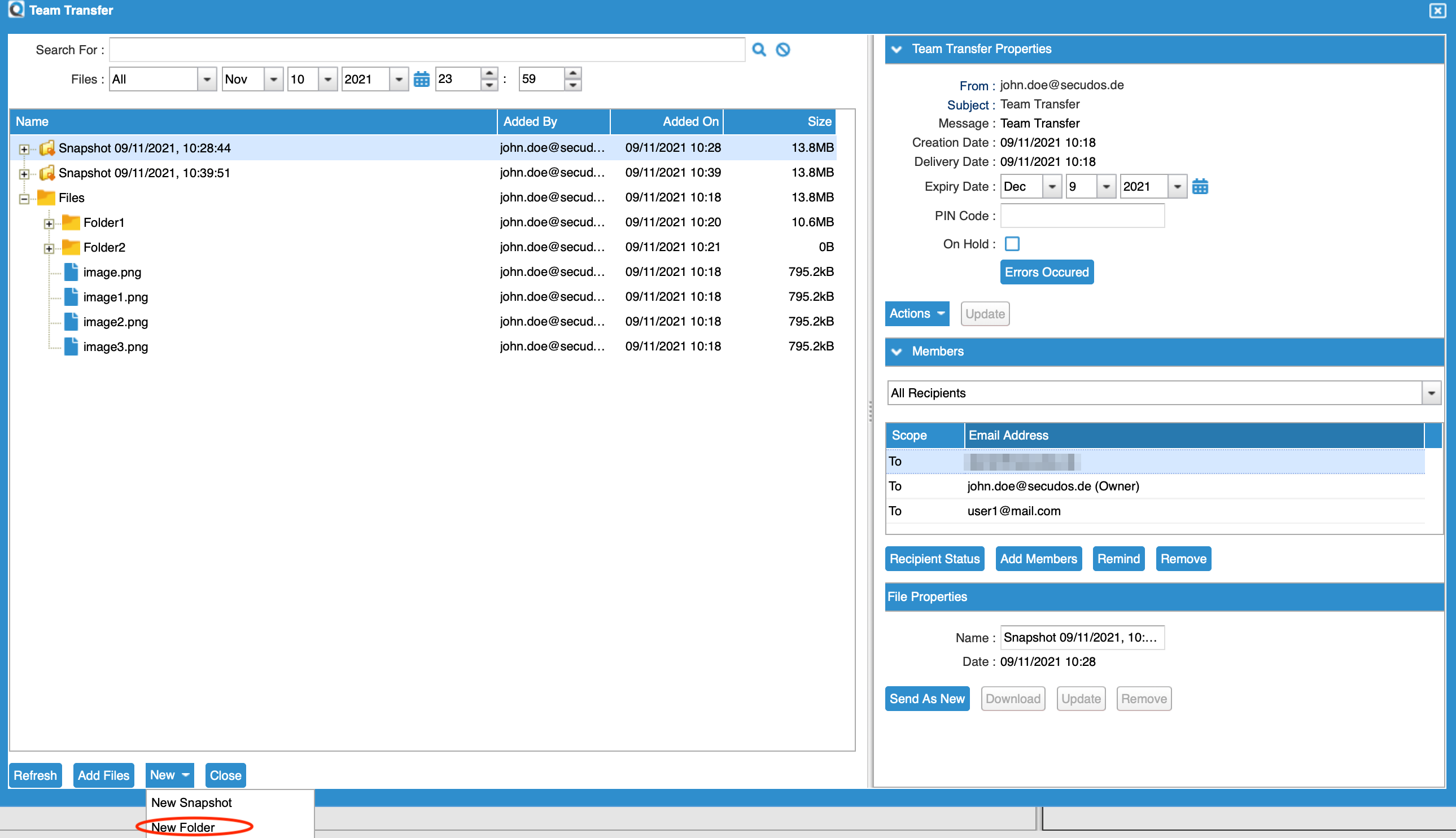This screenshot has width=1456, height=838.
Task: Open the expiry date calendar icon
Action: pyautogui.click(x=1199, y=186)
